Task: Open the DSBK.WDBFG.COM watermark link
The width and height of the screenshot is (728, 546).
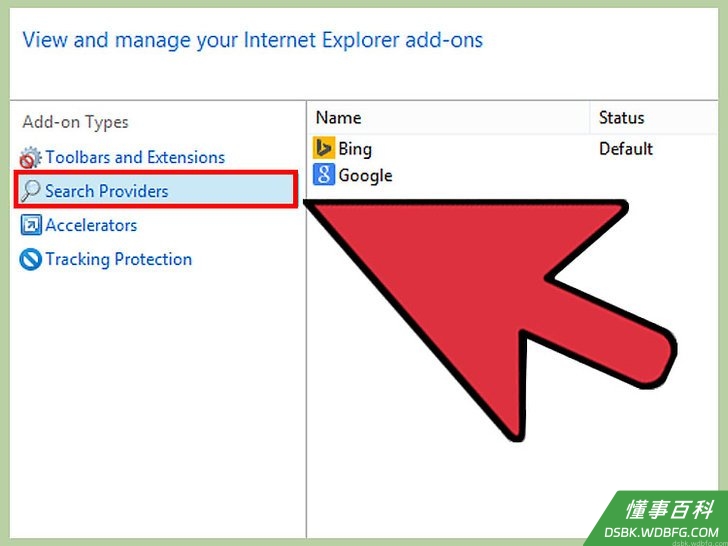Action: click(662, 532)
